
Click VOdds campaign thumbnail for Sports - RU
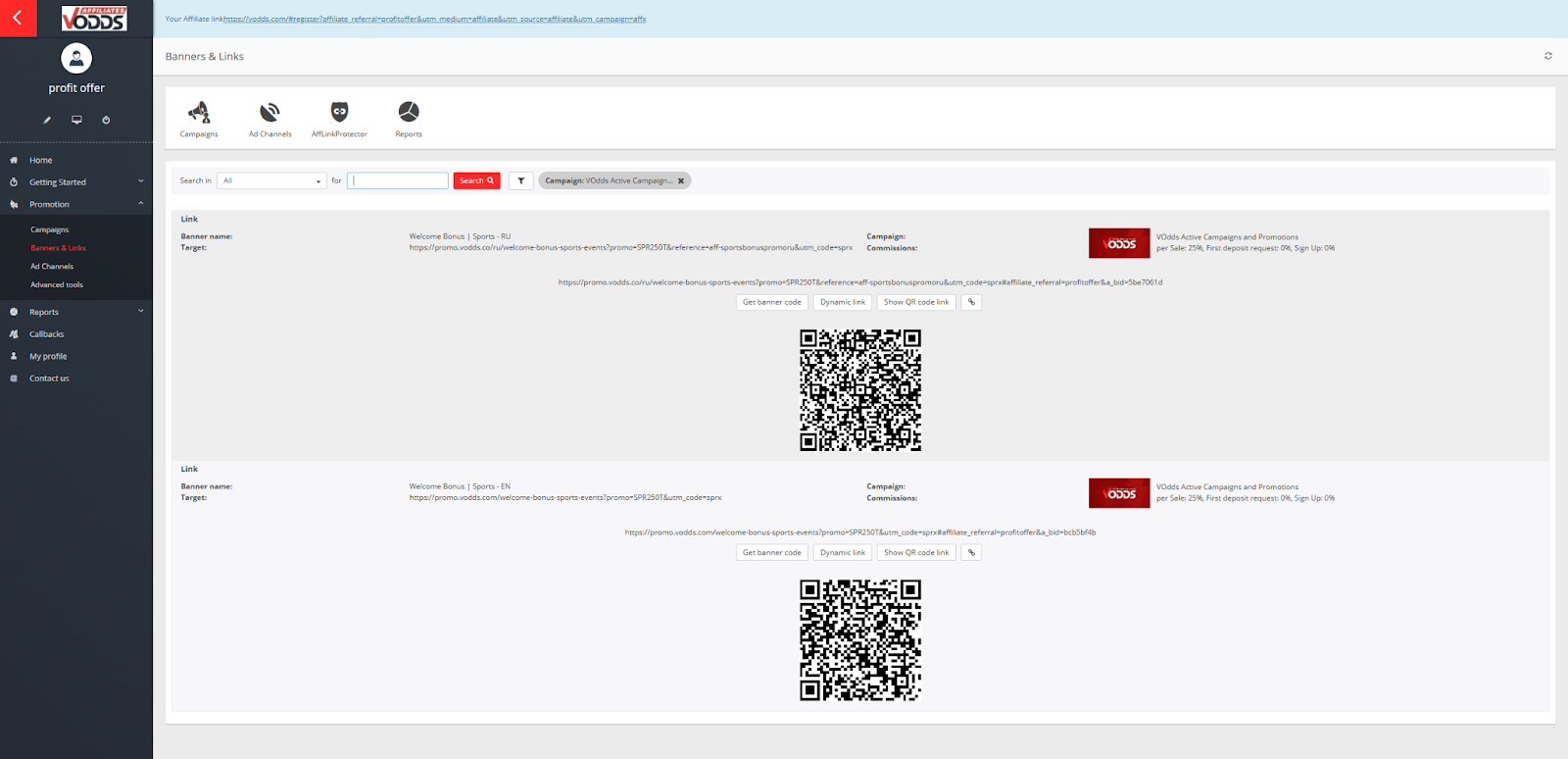pyautogui.click(x=1119, y=243)
